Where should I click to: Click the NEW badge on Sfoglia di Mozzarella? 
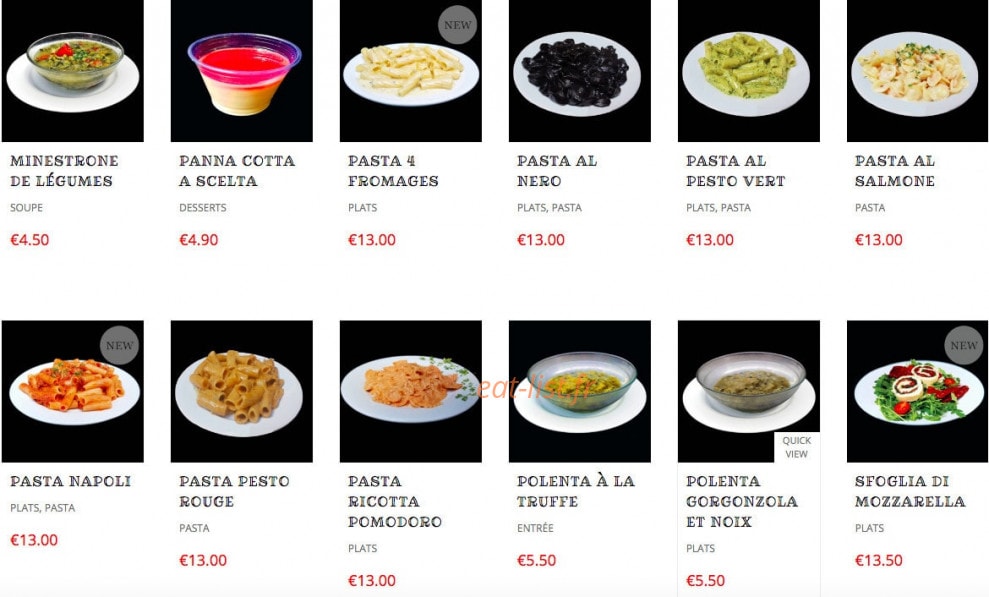click(963, 345)
